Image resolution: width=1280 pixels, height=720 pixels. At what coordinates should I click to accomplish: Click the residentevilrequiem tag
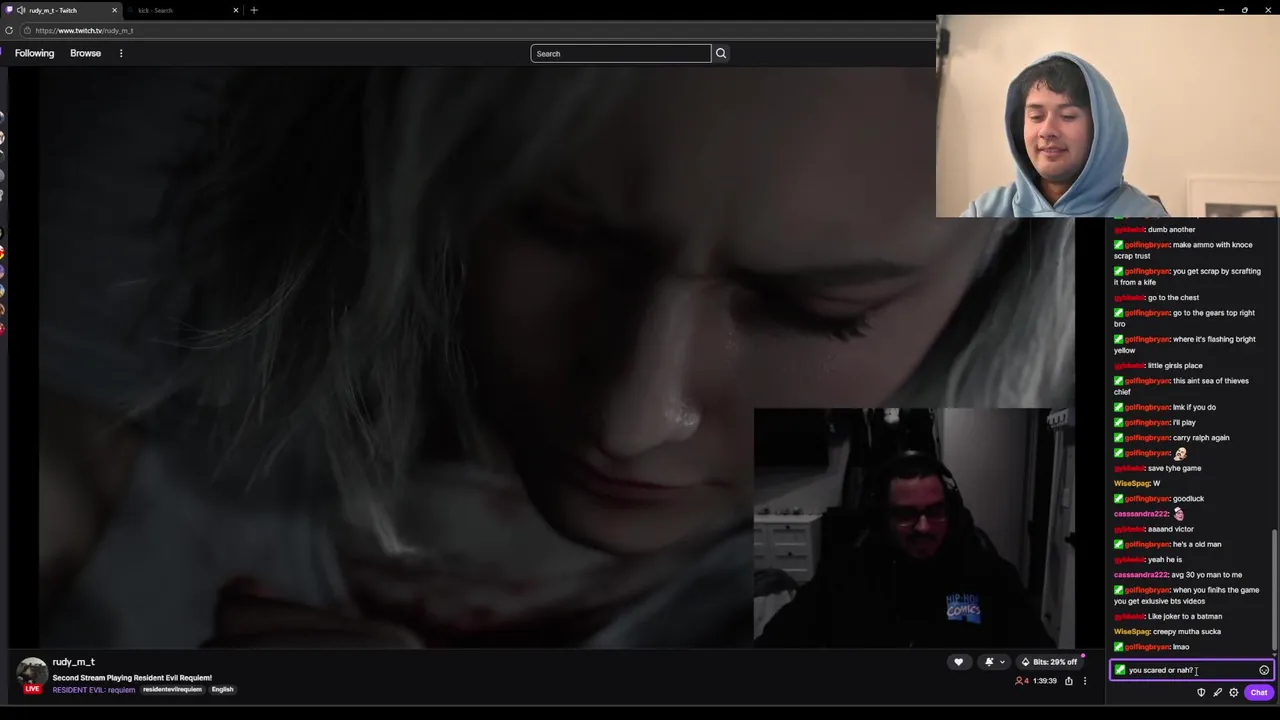coord(172,689)
